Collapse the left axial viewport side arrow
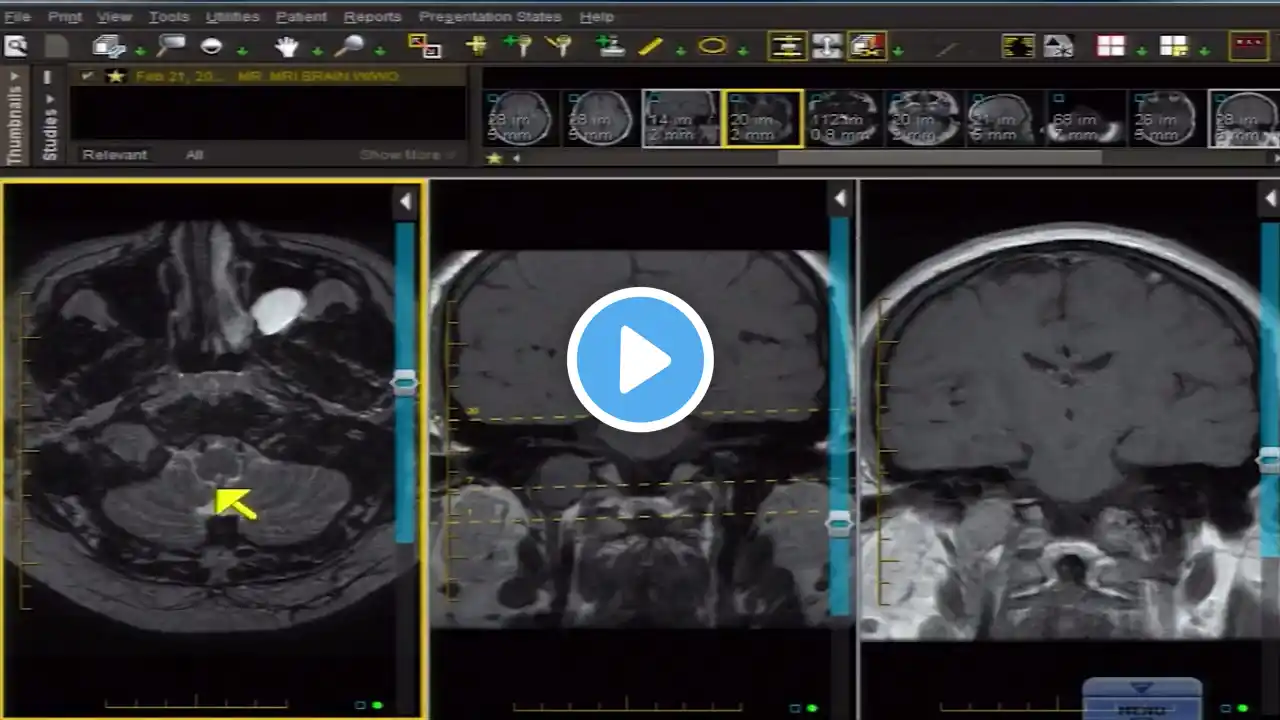 (x=405, y=202)
